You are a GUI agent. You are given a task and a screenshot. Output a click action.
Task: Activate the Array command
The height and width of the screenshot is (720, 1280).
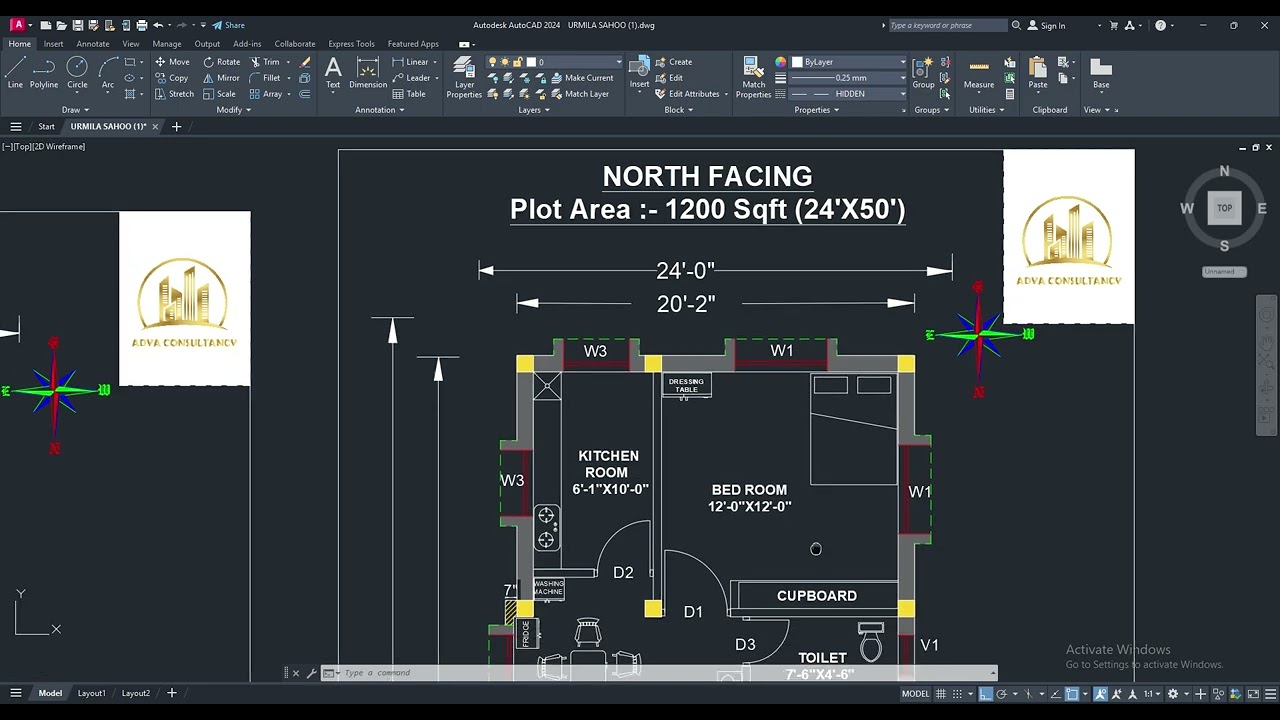(266, 94)
